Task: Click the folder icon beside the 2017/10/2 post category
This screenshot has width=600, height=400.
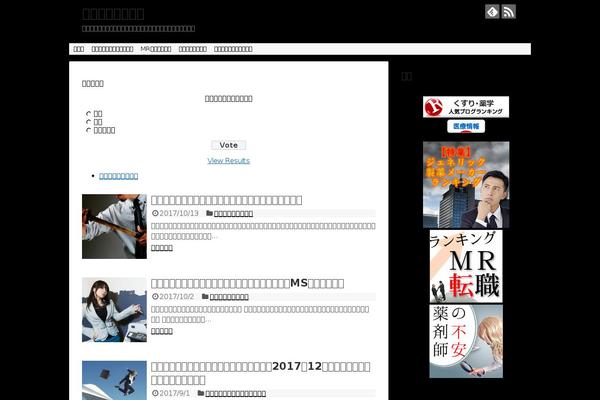Action: 205,297
